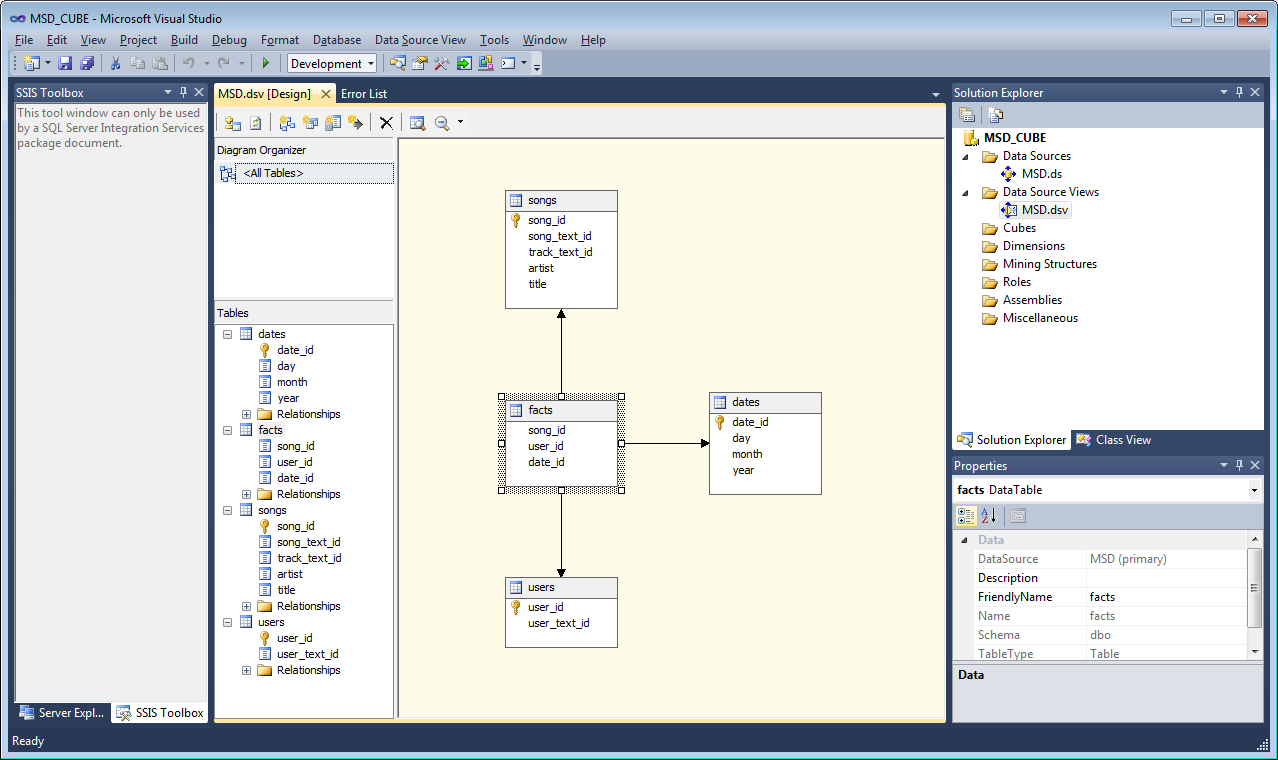This screenshot has height=760, width=1278.
Task: Click the Zoom magnifier icon in the designer toolbar
Action: click(x=441, y=123)
